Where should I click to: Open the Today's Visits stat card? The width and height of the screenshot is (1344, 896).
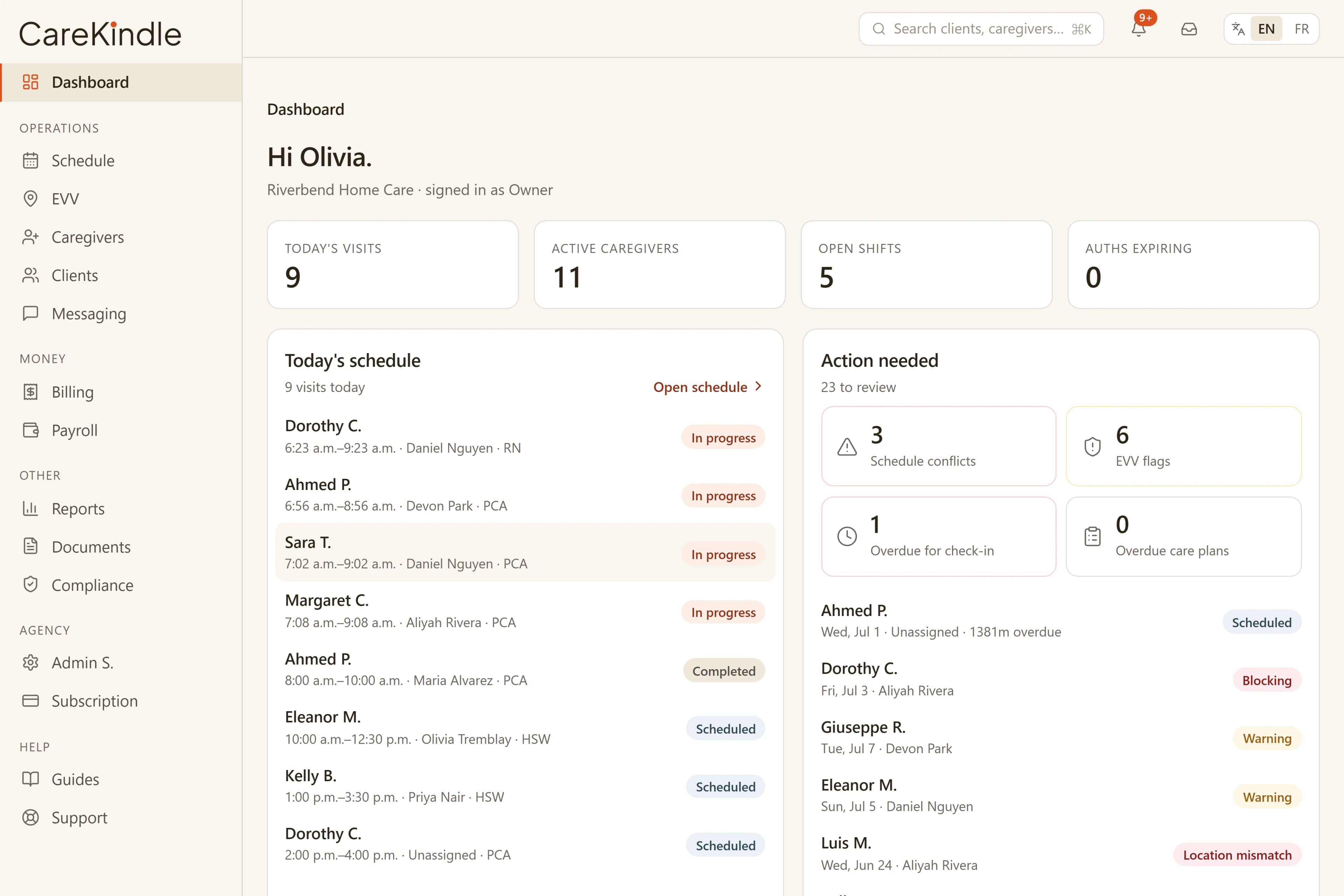click(x=393, y=265)
